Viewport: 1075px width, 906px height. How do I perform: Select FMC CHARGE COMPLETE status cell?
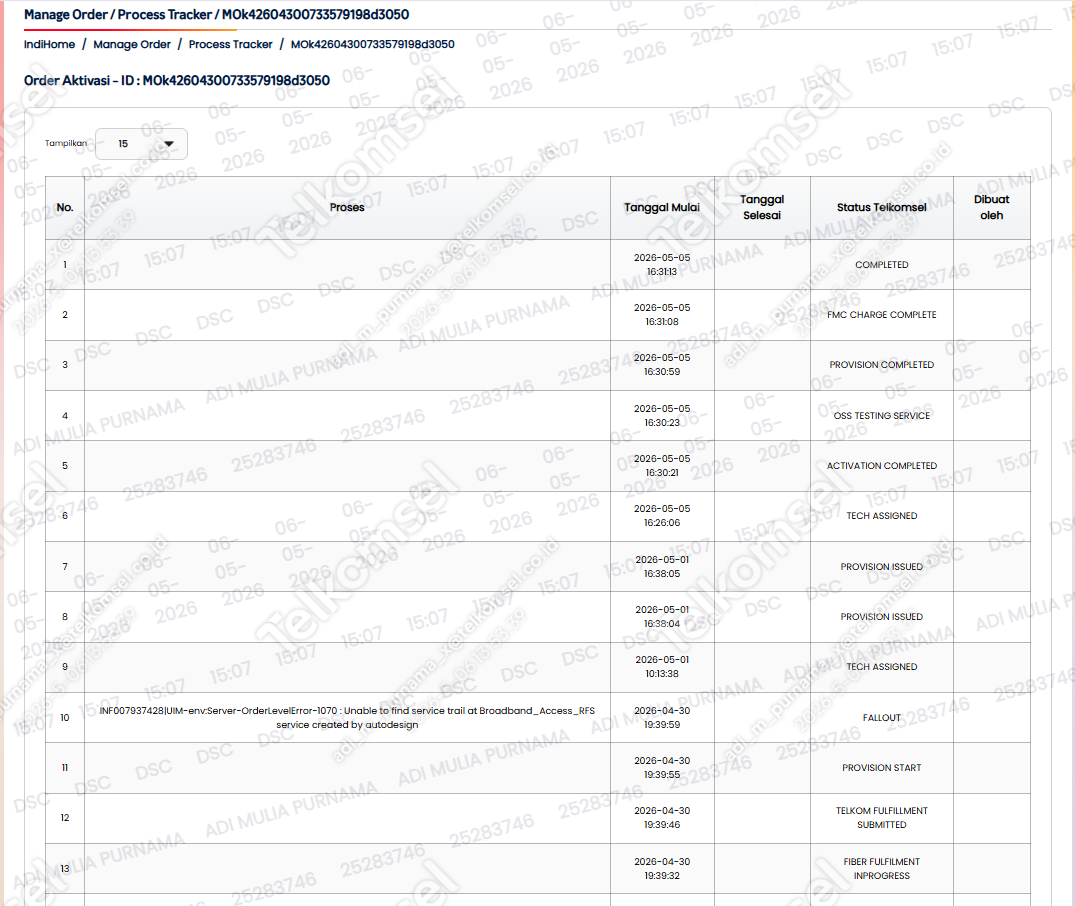882,315
